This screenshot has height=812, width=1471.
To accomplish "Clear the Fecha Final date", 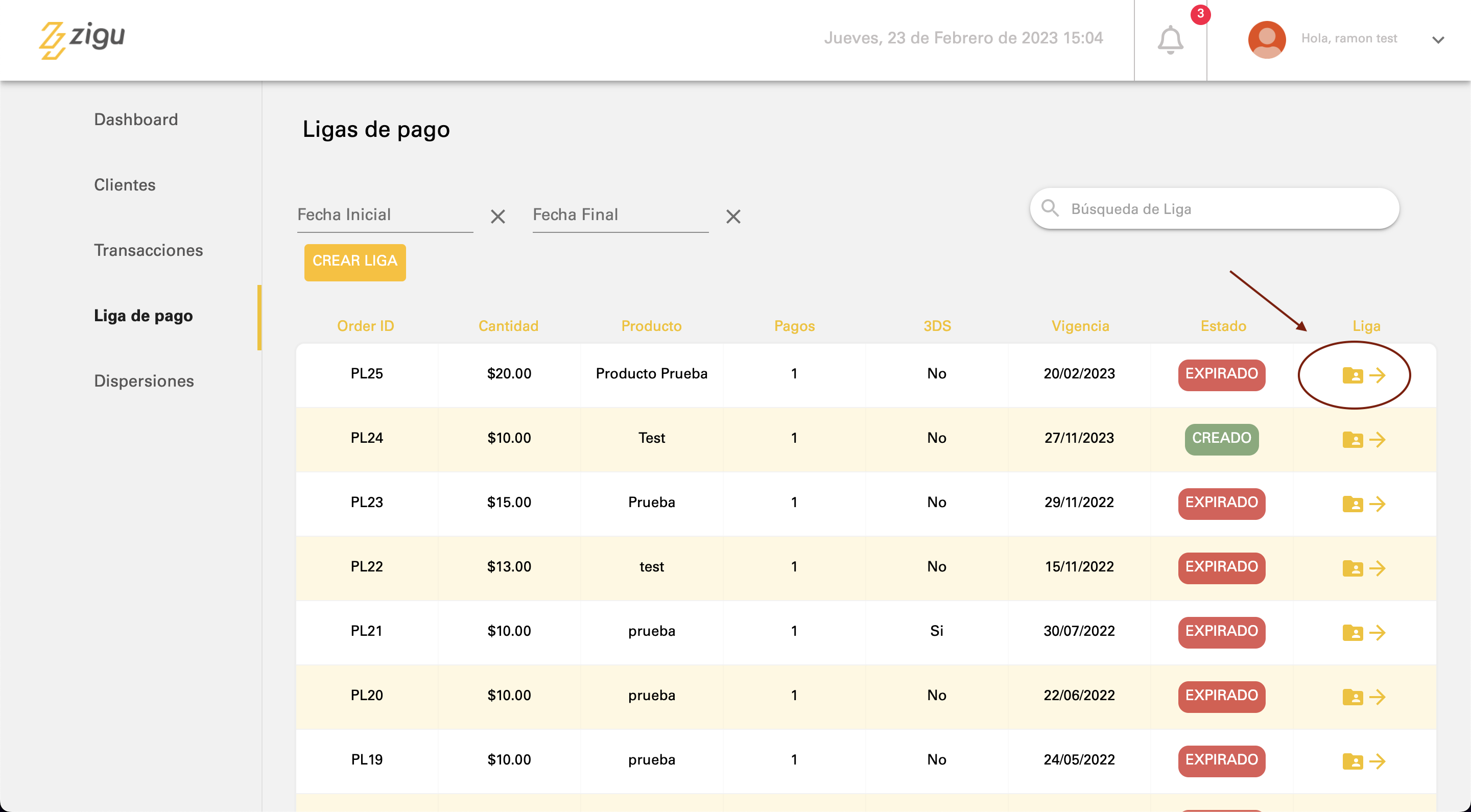I will tap(732, 217).
